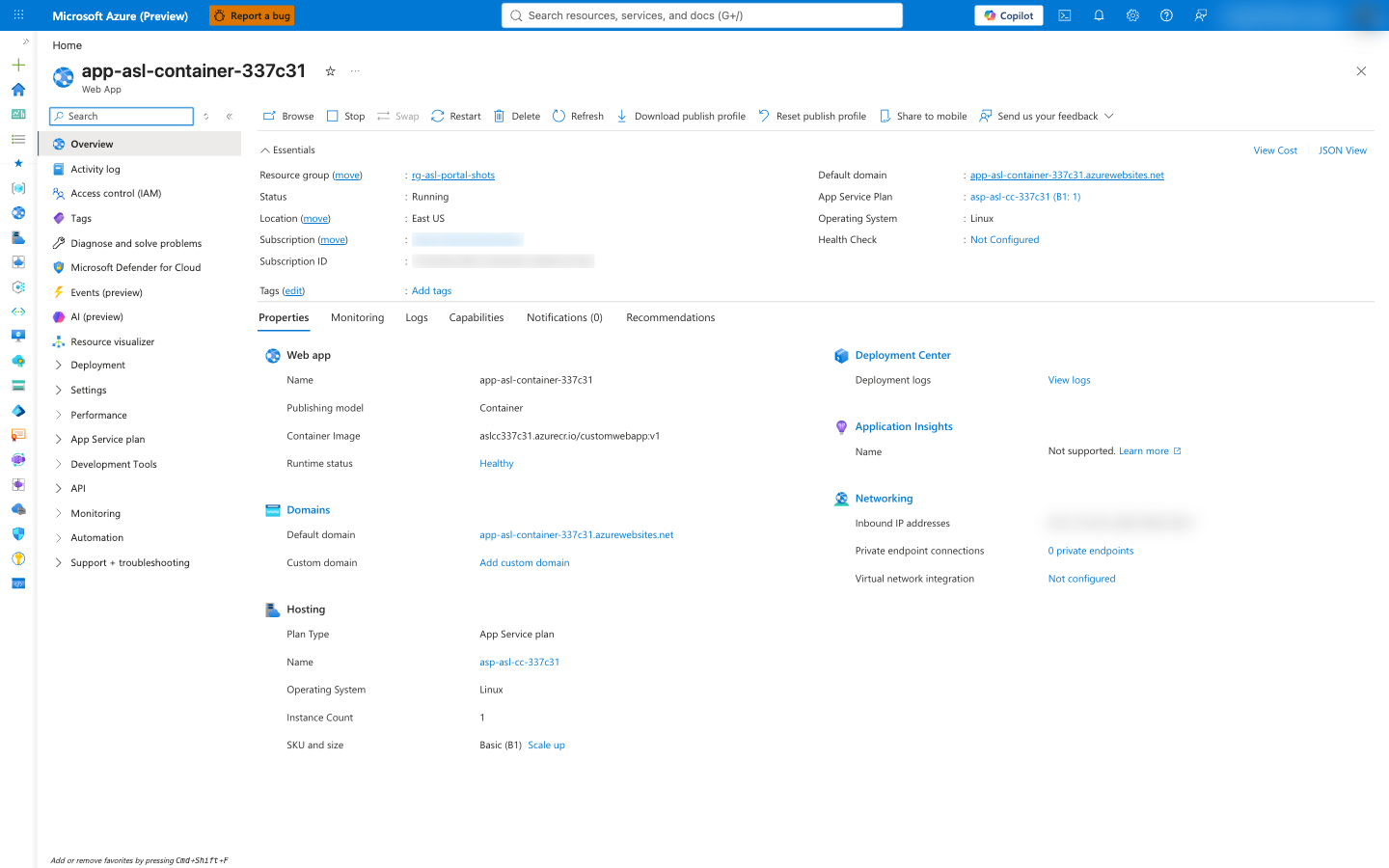Favorite the app with the star icon
The height and width of the screenshot is (868, 1389).
coord(330,71)
